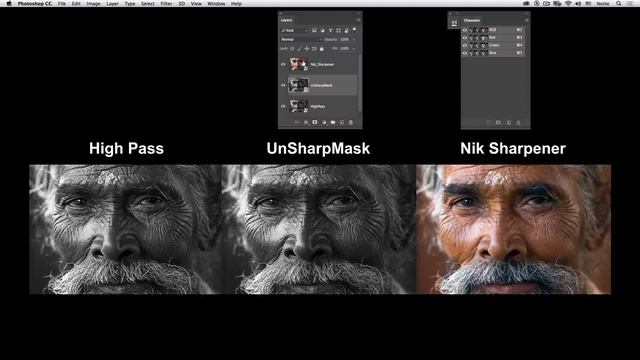Open the Layer menu
The height and width of the screenshot is (360, 640).
coord(112,4)
